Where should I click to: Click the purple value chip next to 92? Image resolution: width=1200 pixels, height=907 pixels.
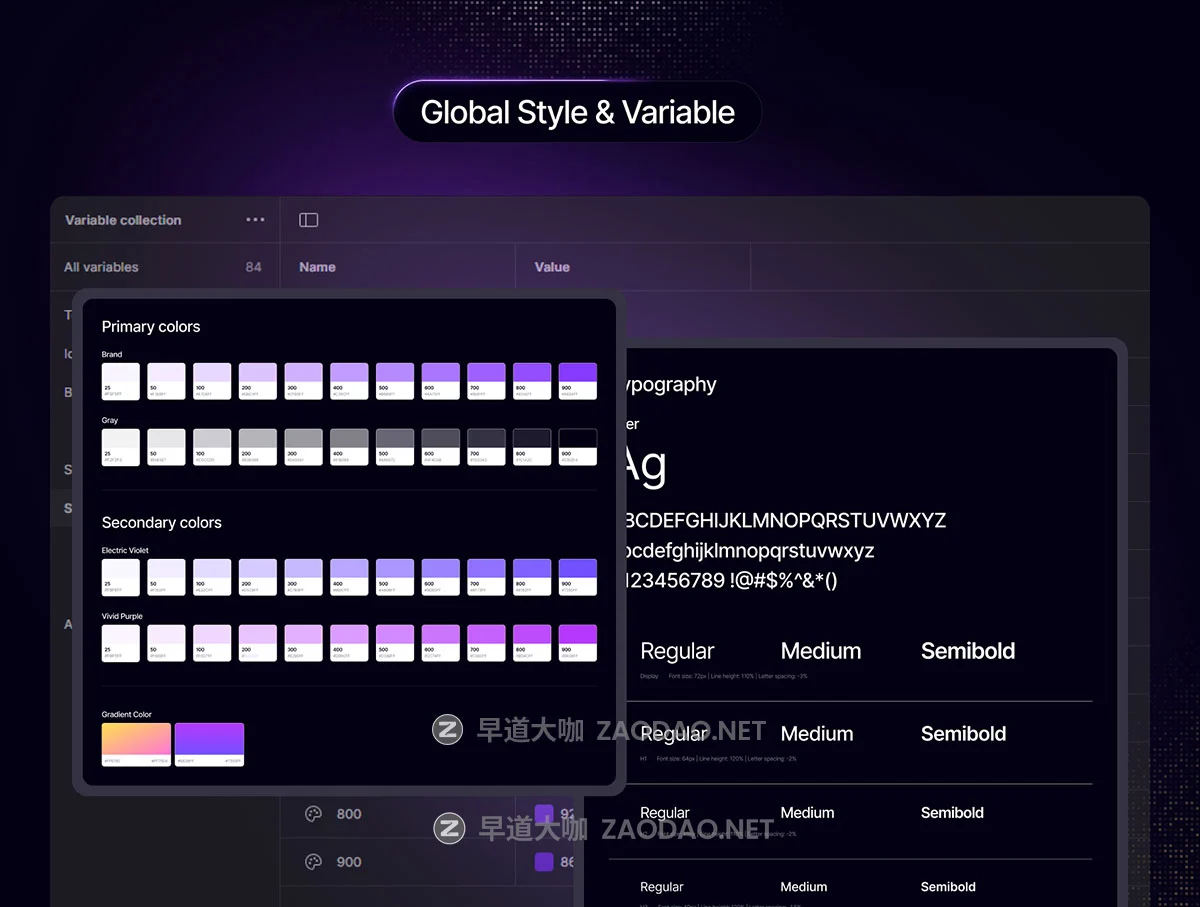(545, 813)
